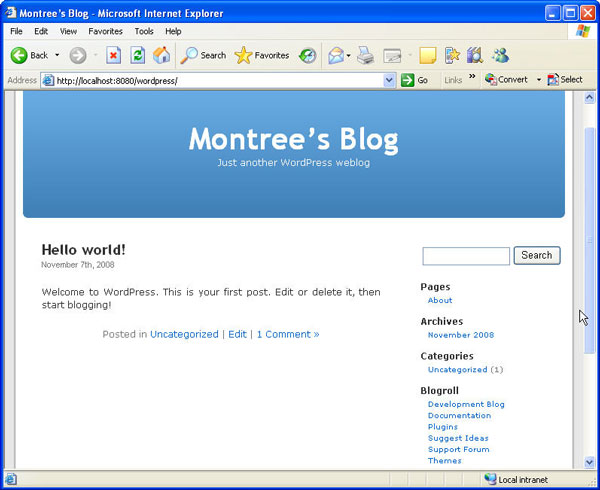This screenshot has height=490, width=600.
Task: Open the Favorites menu in menu bar
Action: tap(105, 31)
